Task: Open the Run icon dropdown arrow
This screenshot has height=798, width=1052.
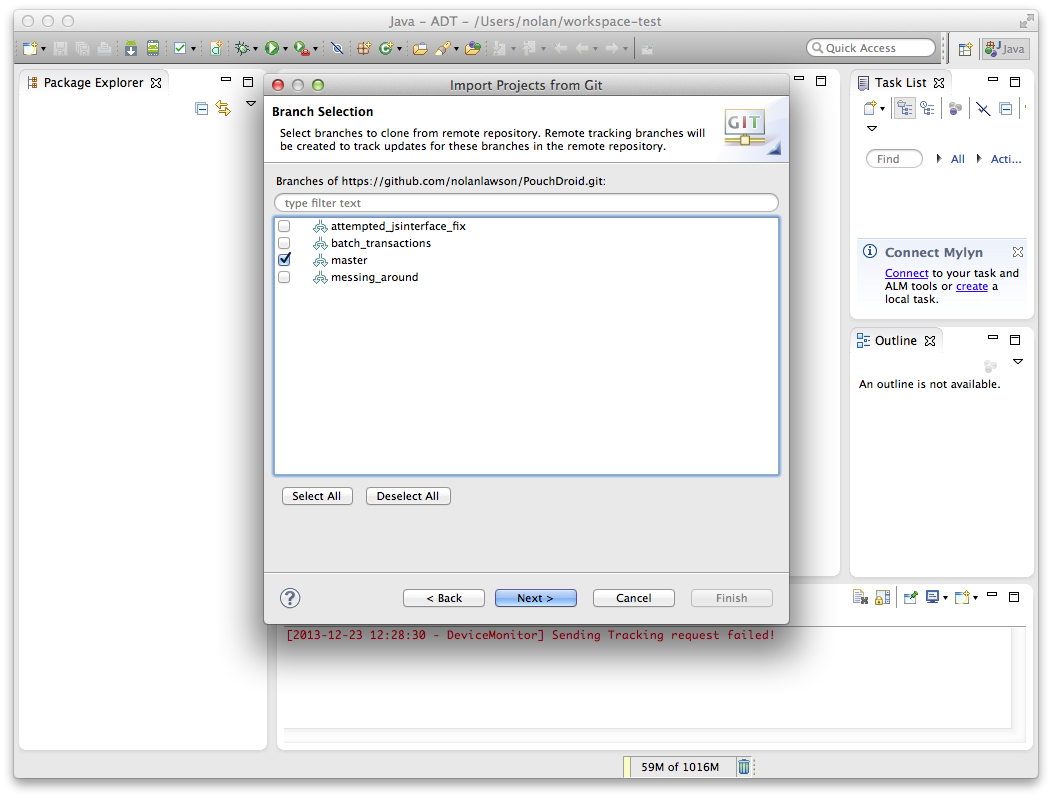Action: tap(285, 49)
